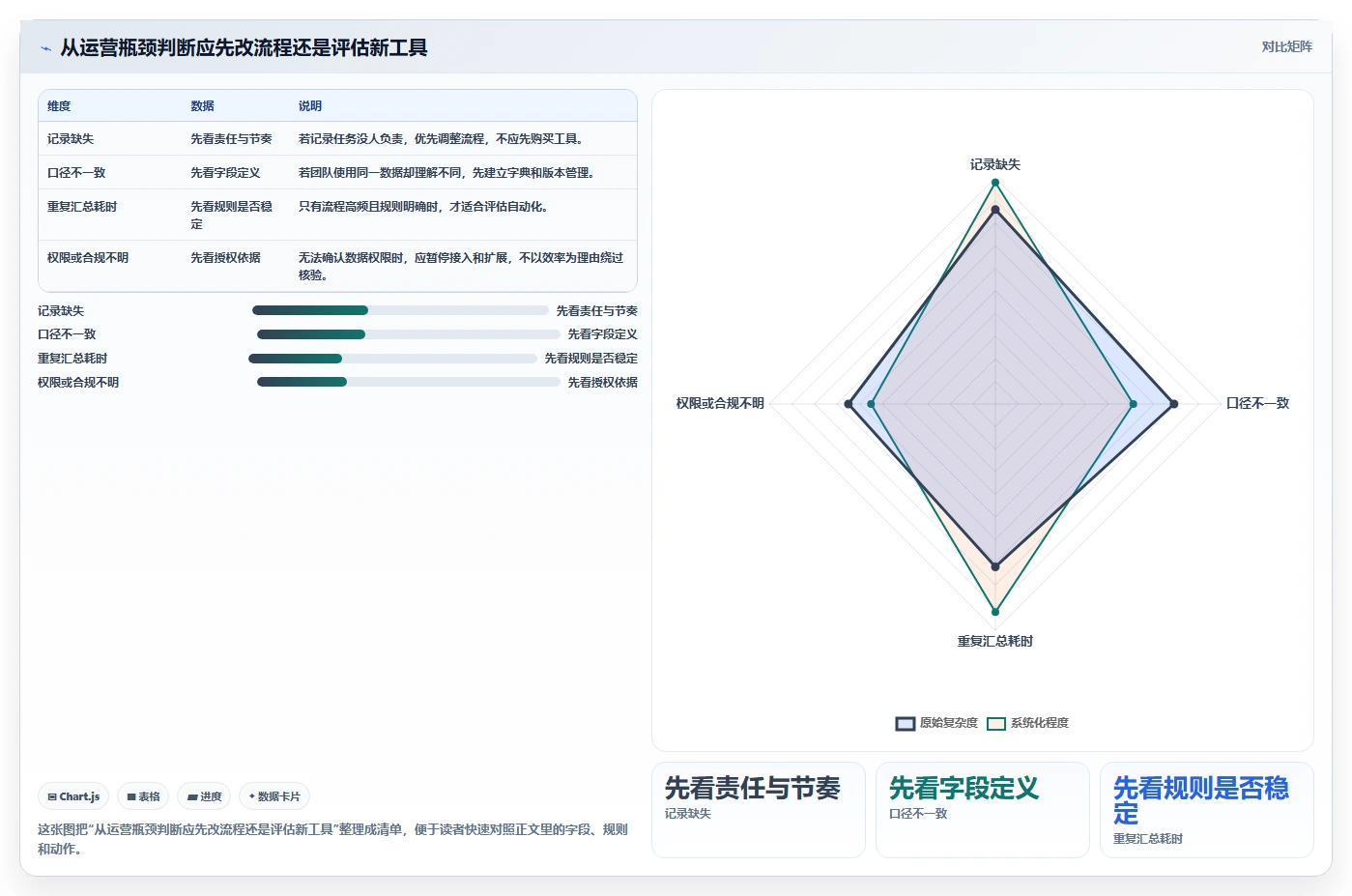Click the 对比矩阵 label in the header
The height and width of the screenshot is (896, 1352).
click(x=1286, y=46)
